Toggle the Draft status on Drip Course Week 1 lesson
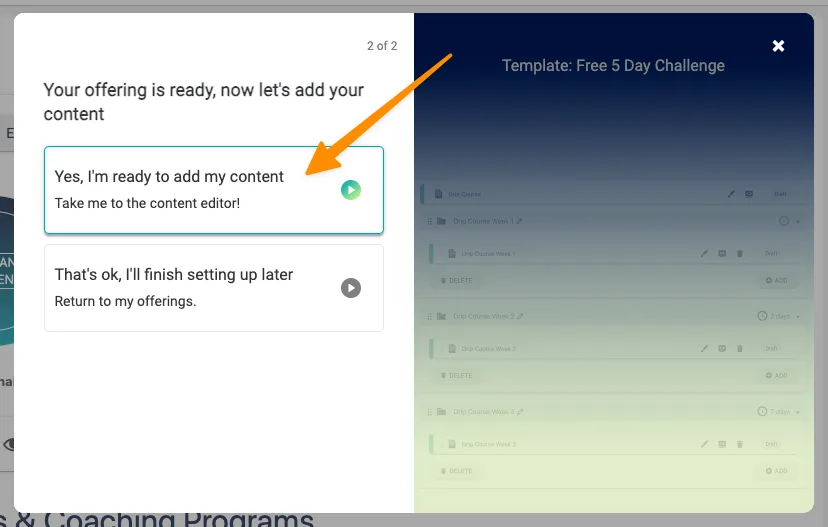 pyautogui.click(x=772, y=254)
